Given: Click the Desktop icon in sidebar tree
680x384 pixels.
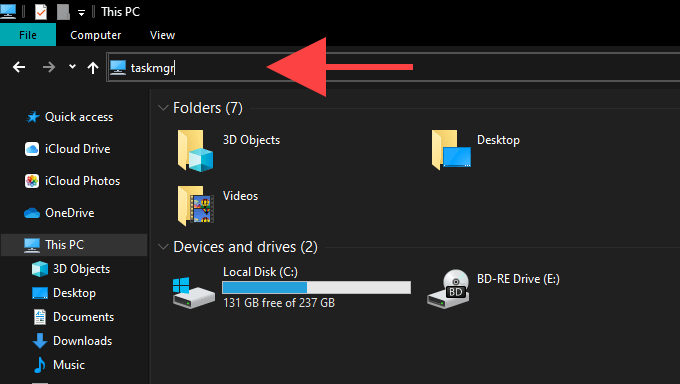Looking at the screenshot, I should 40,293.
